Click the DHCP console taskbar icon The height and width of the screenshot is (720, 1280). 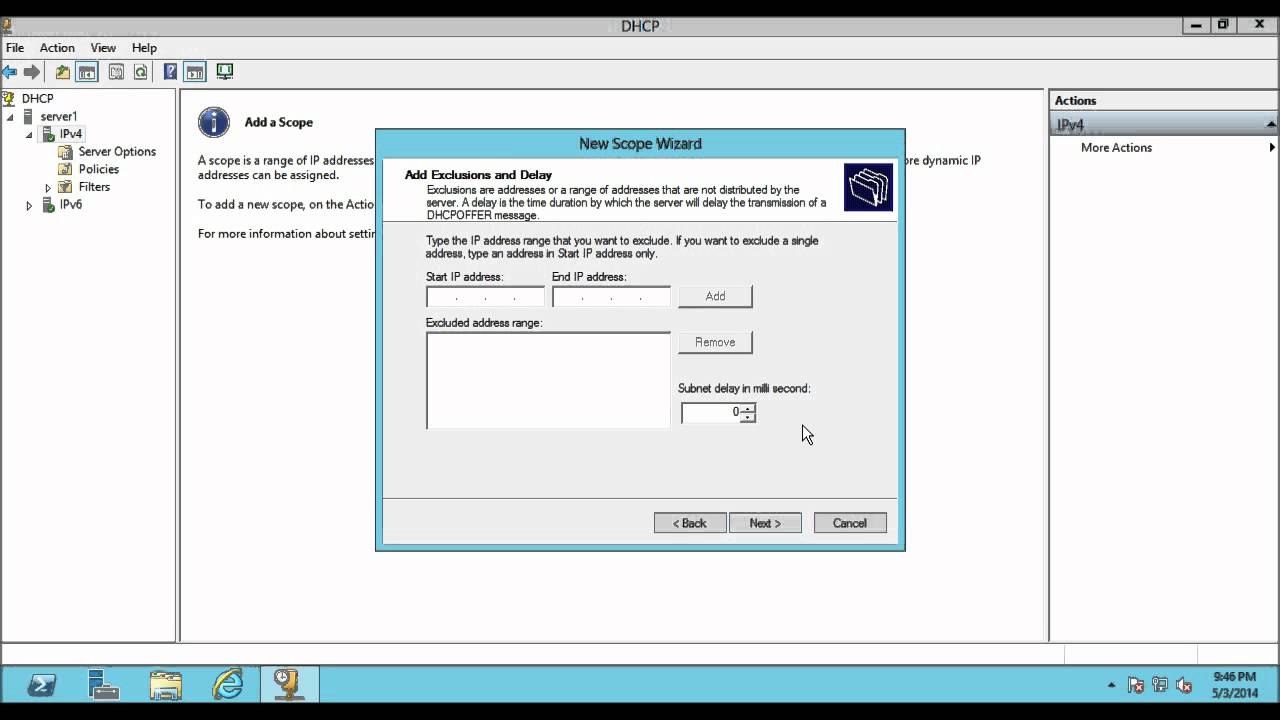[x=289, y=684]
